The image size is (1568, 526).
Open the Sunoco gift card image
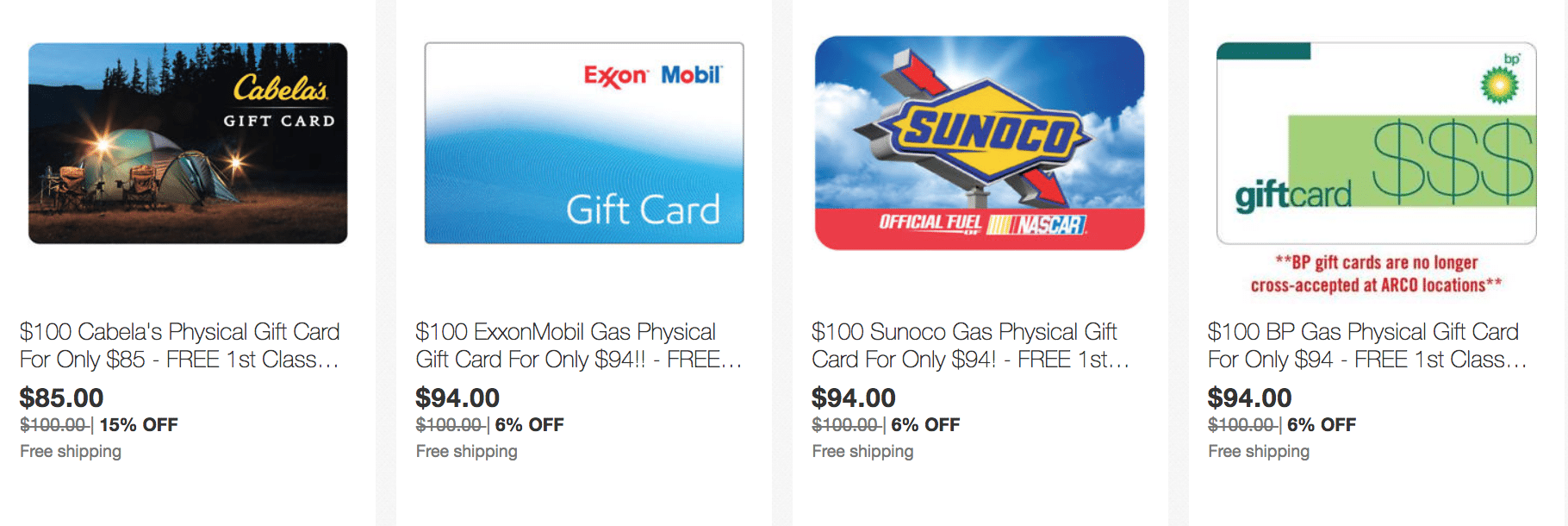980,143
